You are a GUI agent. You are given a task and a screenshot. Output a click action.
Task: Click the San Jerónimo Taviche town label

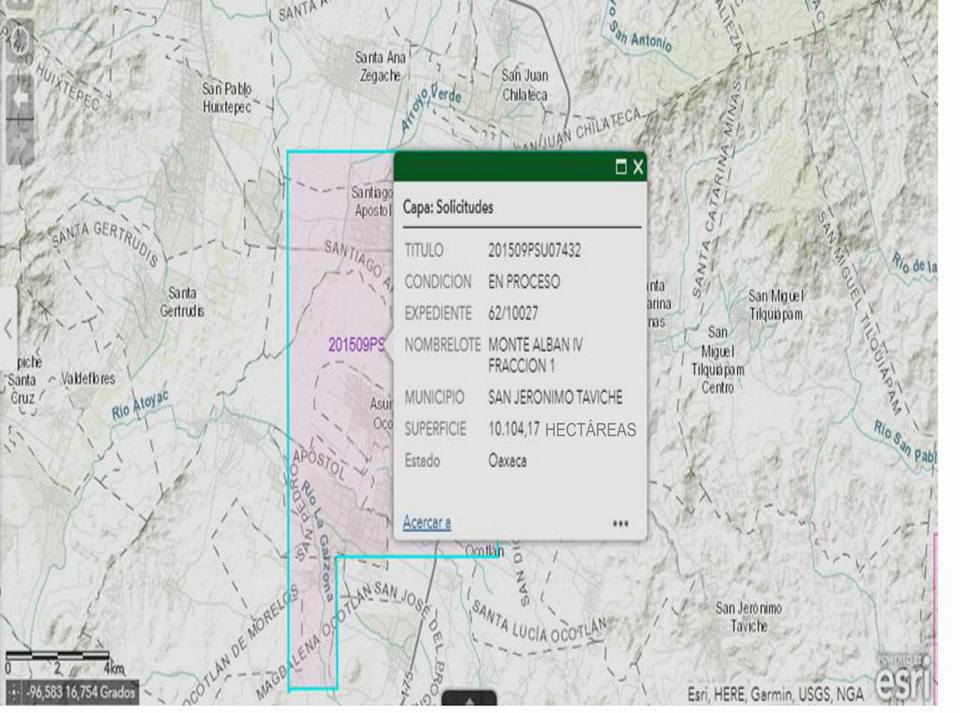[748, 617]
